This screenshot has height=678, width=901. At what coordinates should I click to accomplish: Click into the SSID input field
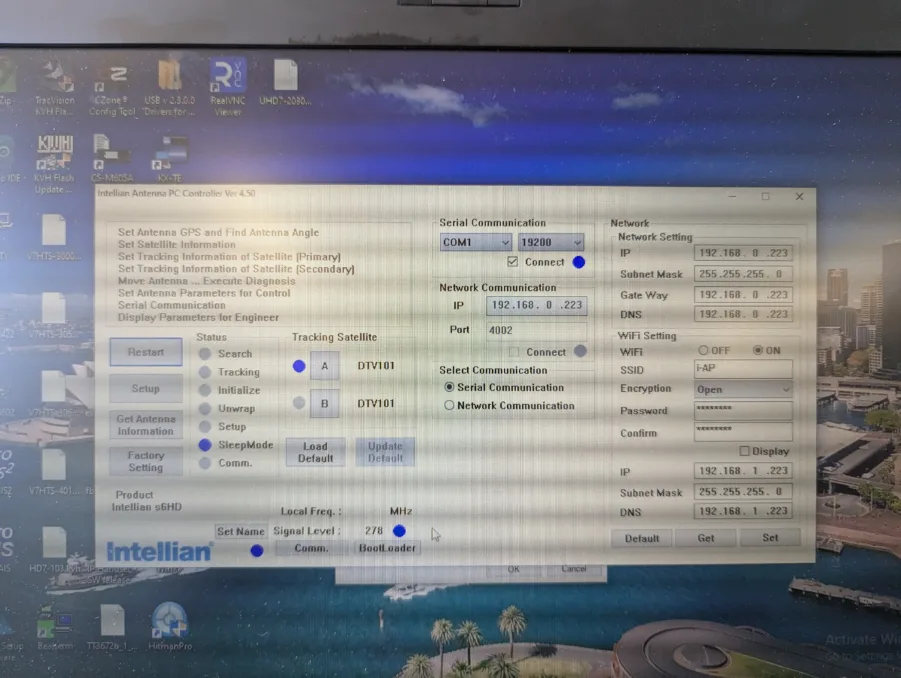(x=742, y=369)
